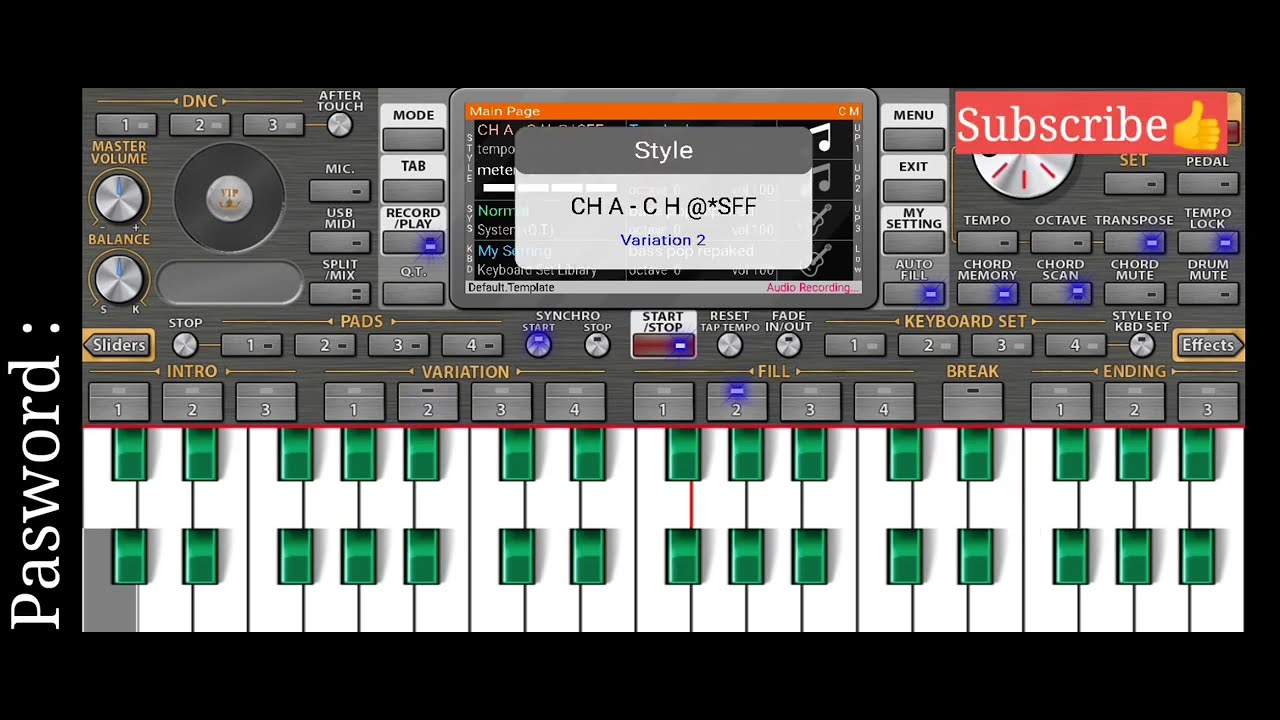
Task: Click Style to KBD Set knob
Action: (1142, 345)
